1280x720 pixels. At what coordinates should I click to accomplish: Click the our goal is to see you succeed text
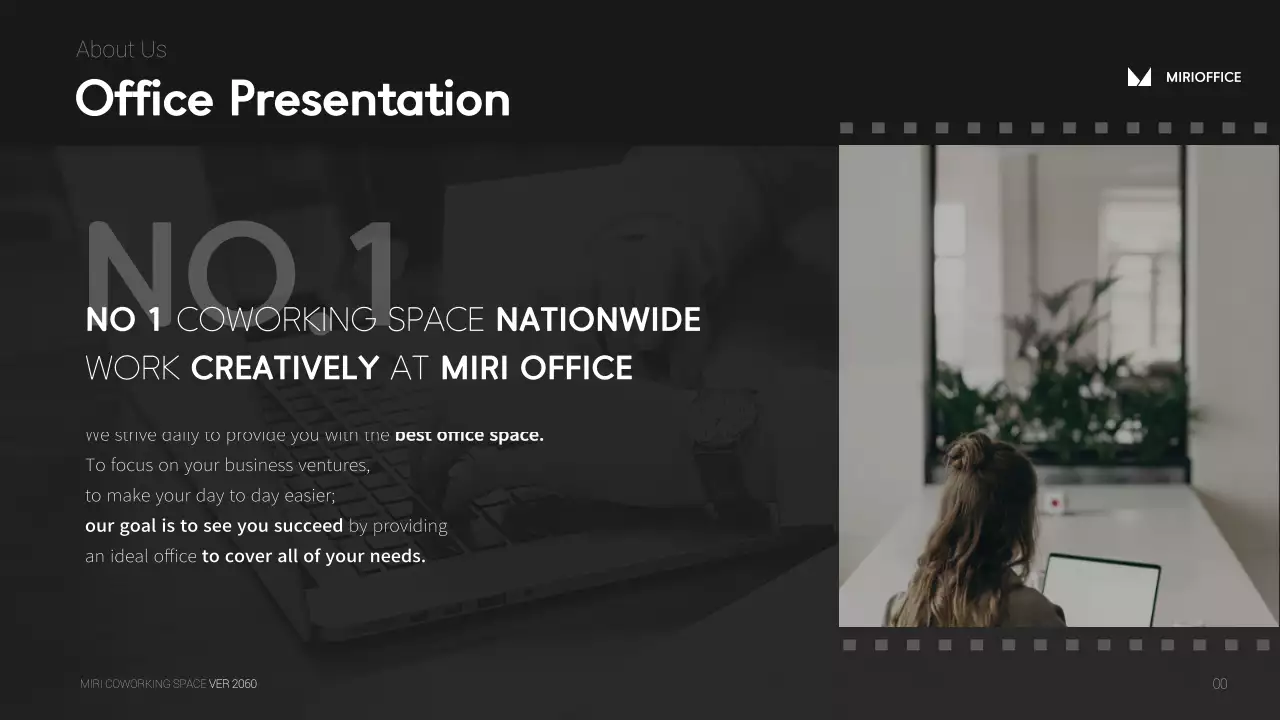click(x=213, y=525)
